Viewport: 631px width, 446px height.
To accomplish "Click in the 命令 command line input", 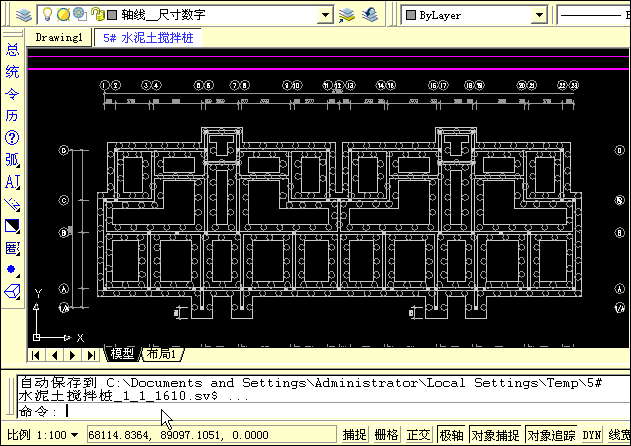I will tap(322, 411).
